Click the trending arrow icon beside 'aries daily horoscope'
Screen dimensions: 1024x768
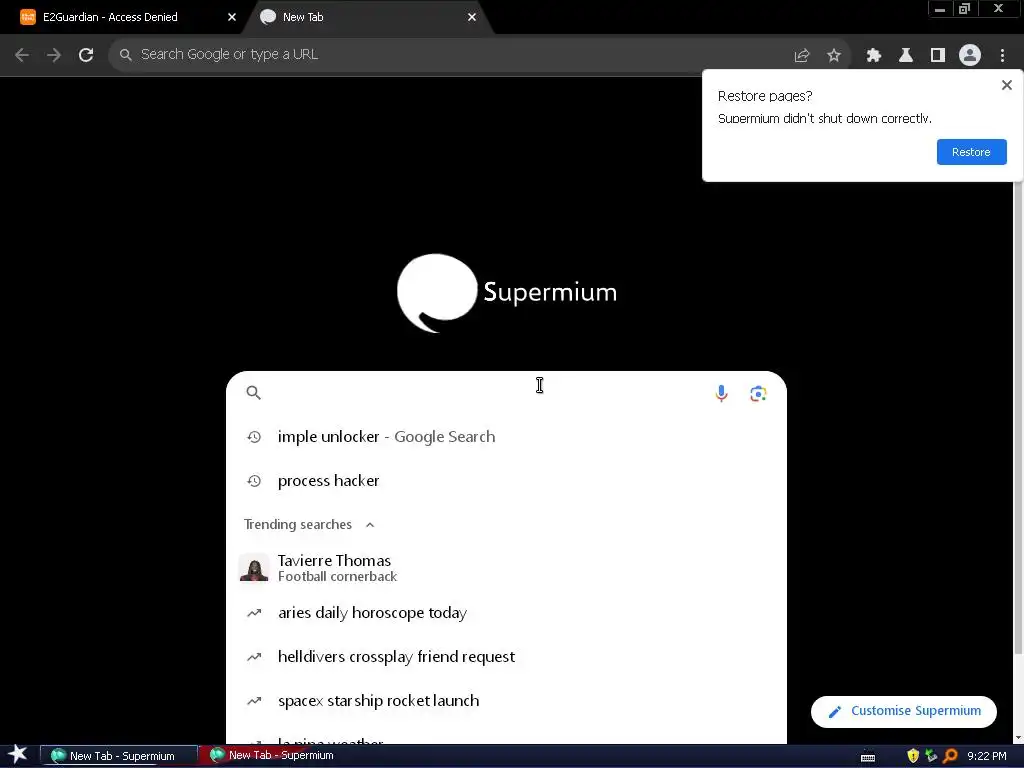pos(254,613)
